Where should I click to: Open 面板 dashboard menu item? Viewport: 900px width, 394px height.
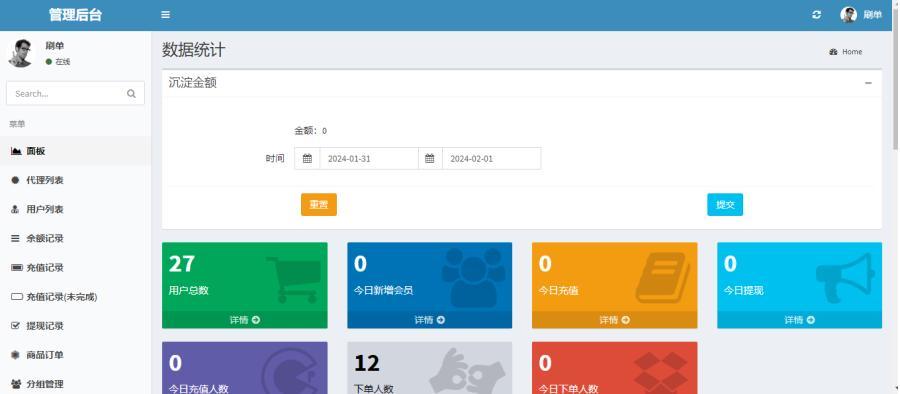75,151
